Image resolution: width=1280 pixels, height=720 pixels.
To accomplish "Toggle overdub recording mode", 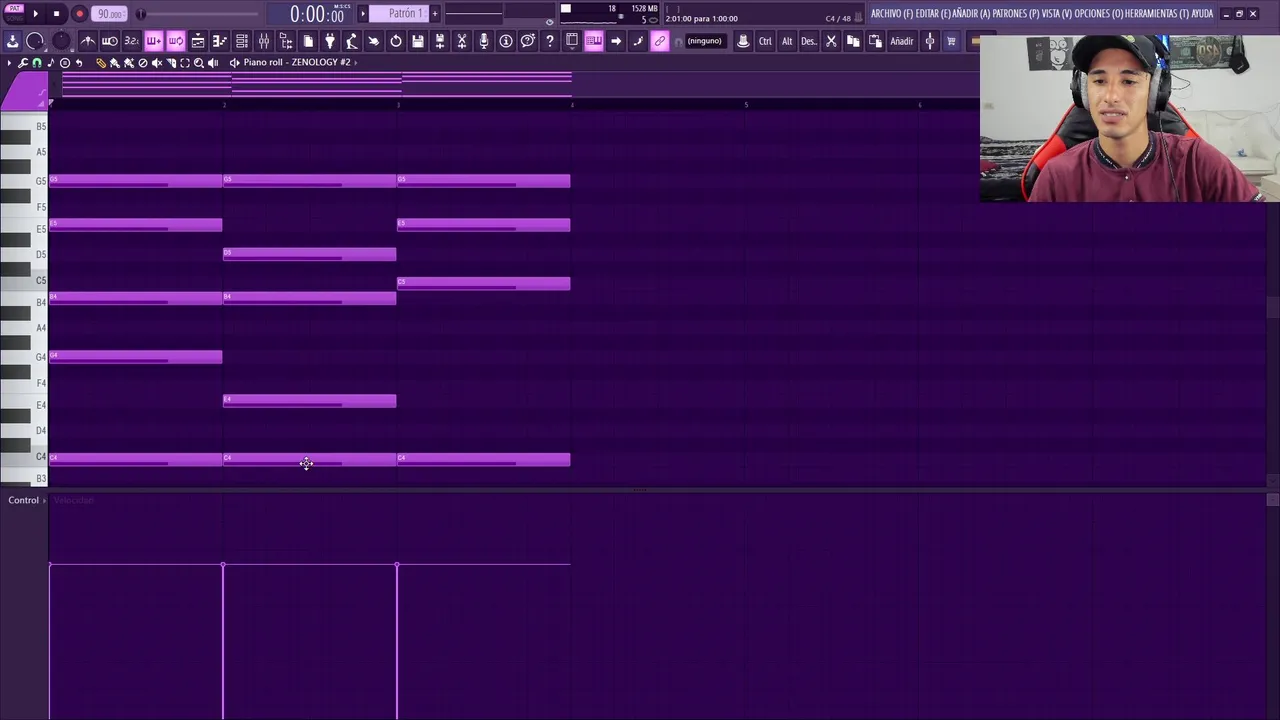I will pos(153,41).
